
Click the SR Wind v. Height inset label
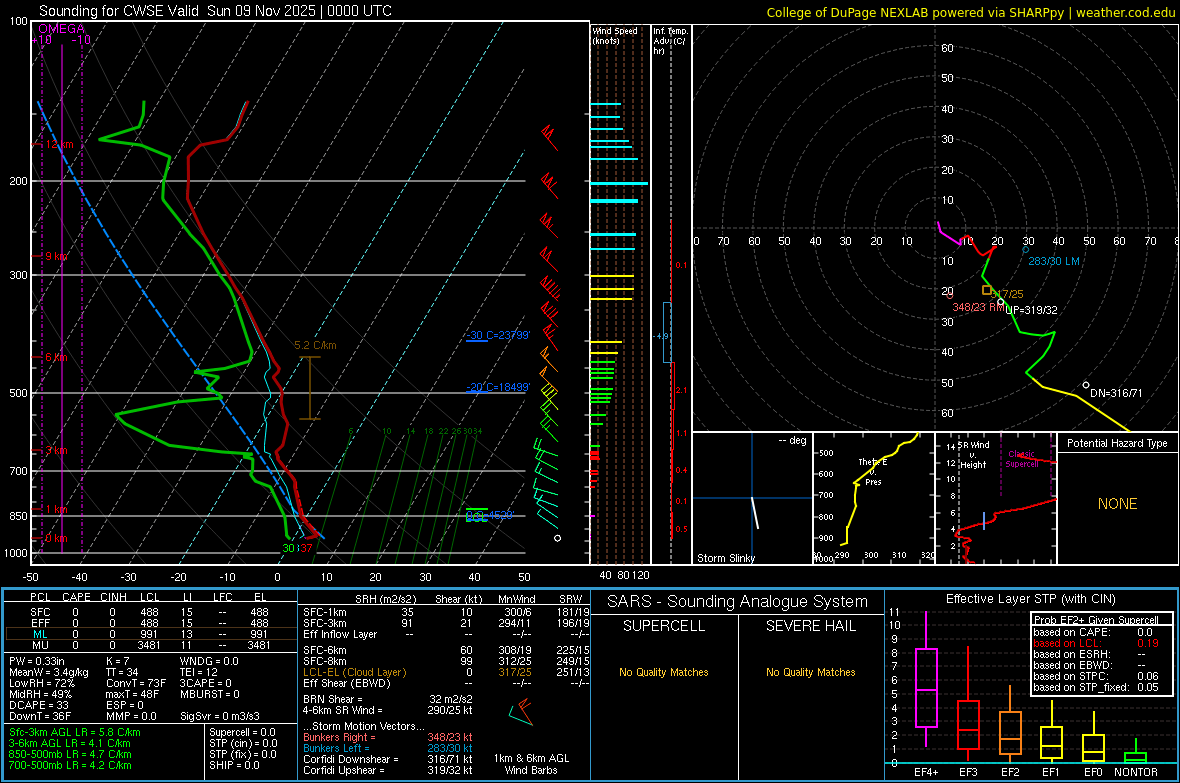(974, 455)
